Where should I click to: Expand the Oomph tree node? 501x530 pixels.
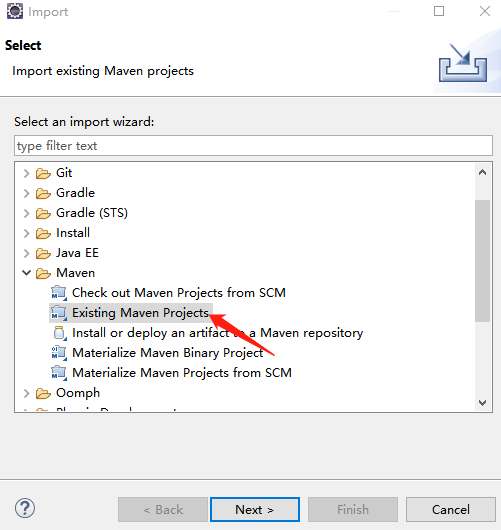click(26, 393)
